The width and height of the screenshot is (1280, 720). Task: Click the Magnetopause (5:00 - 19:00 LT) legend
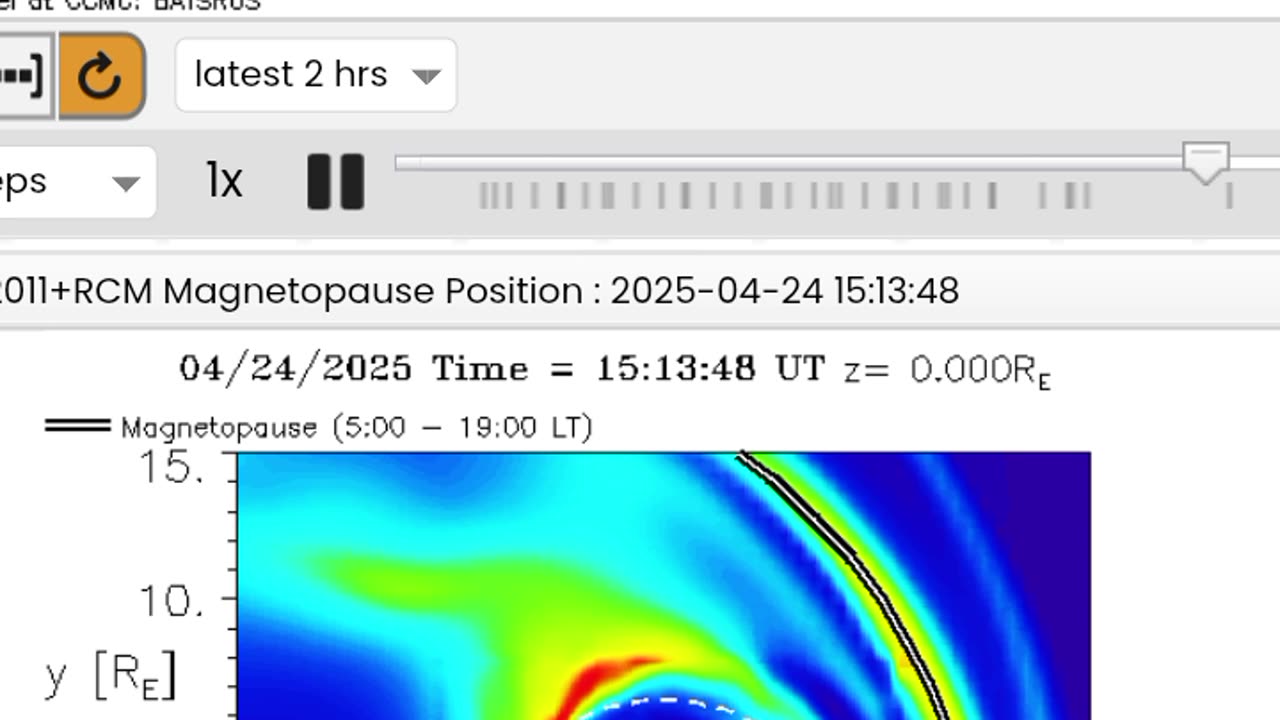(319, 427)
